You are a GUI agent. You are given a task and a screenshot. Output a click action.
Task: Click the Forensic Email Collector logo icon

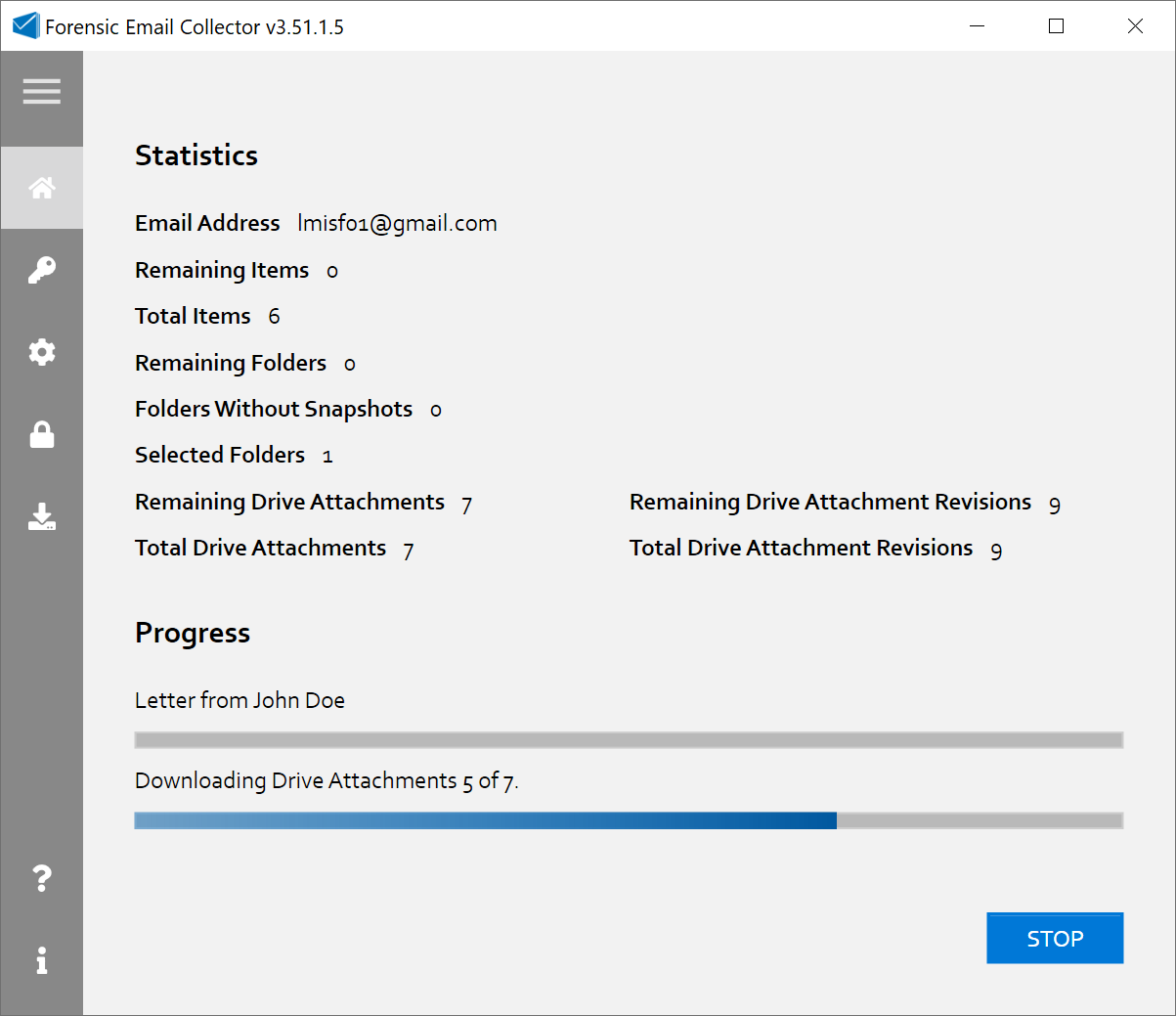coord(25,26)
